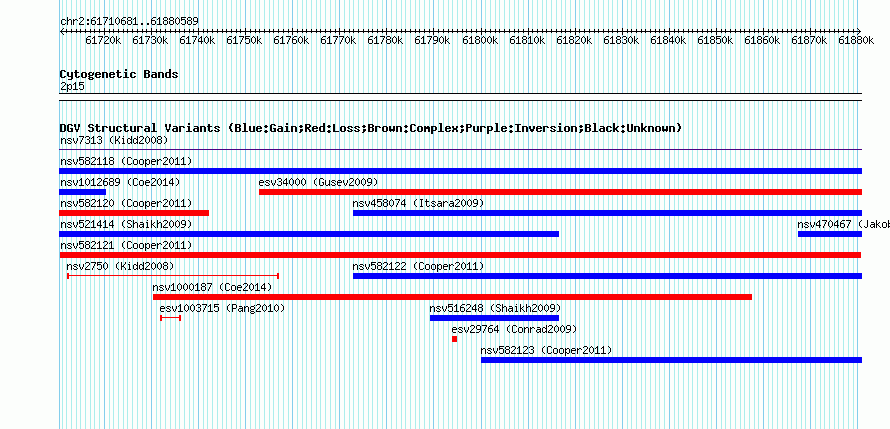The width and height of the screenshot is (890, 429).
Task: Select the 2p15 cytogenetic band label
Action: [x=73, y=87]
